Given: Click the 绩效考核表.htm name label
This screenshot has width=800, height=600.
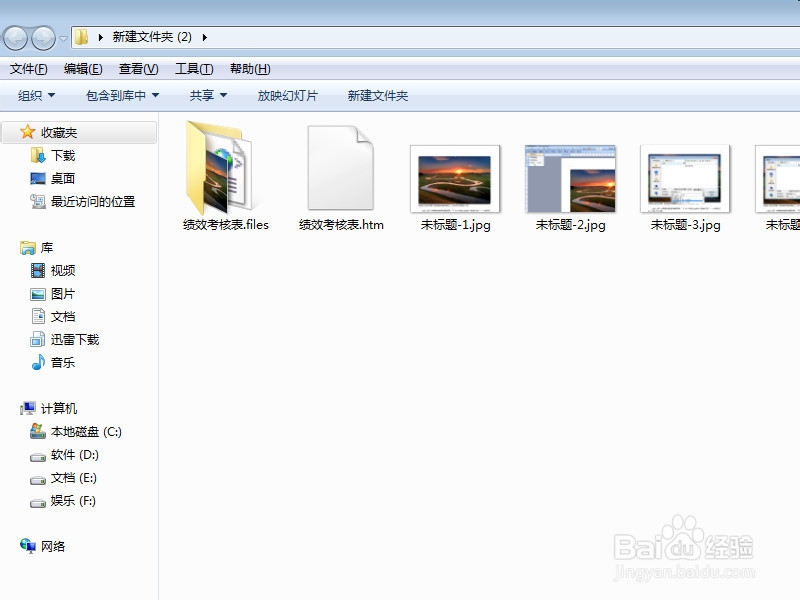Looking at the screenshot, I should tap(341, 224).
